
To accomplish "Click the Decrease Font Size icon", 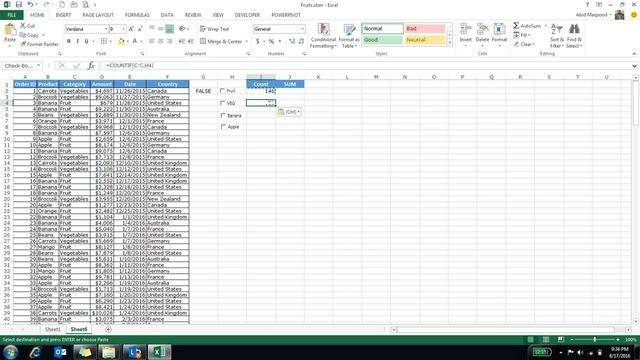I will 140,29.
